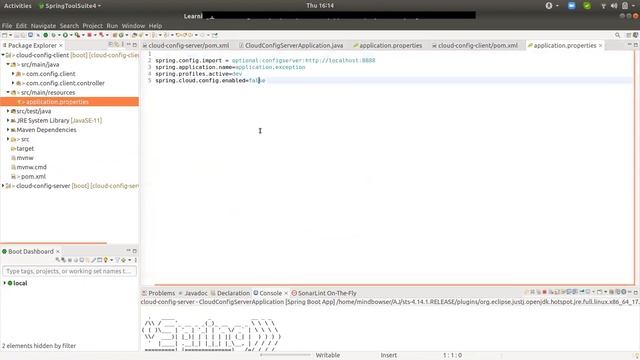Click Activities in the top bar
The width and height of the screenshot is (640, 360).
[18, 6]
